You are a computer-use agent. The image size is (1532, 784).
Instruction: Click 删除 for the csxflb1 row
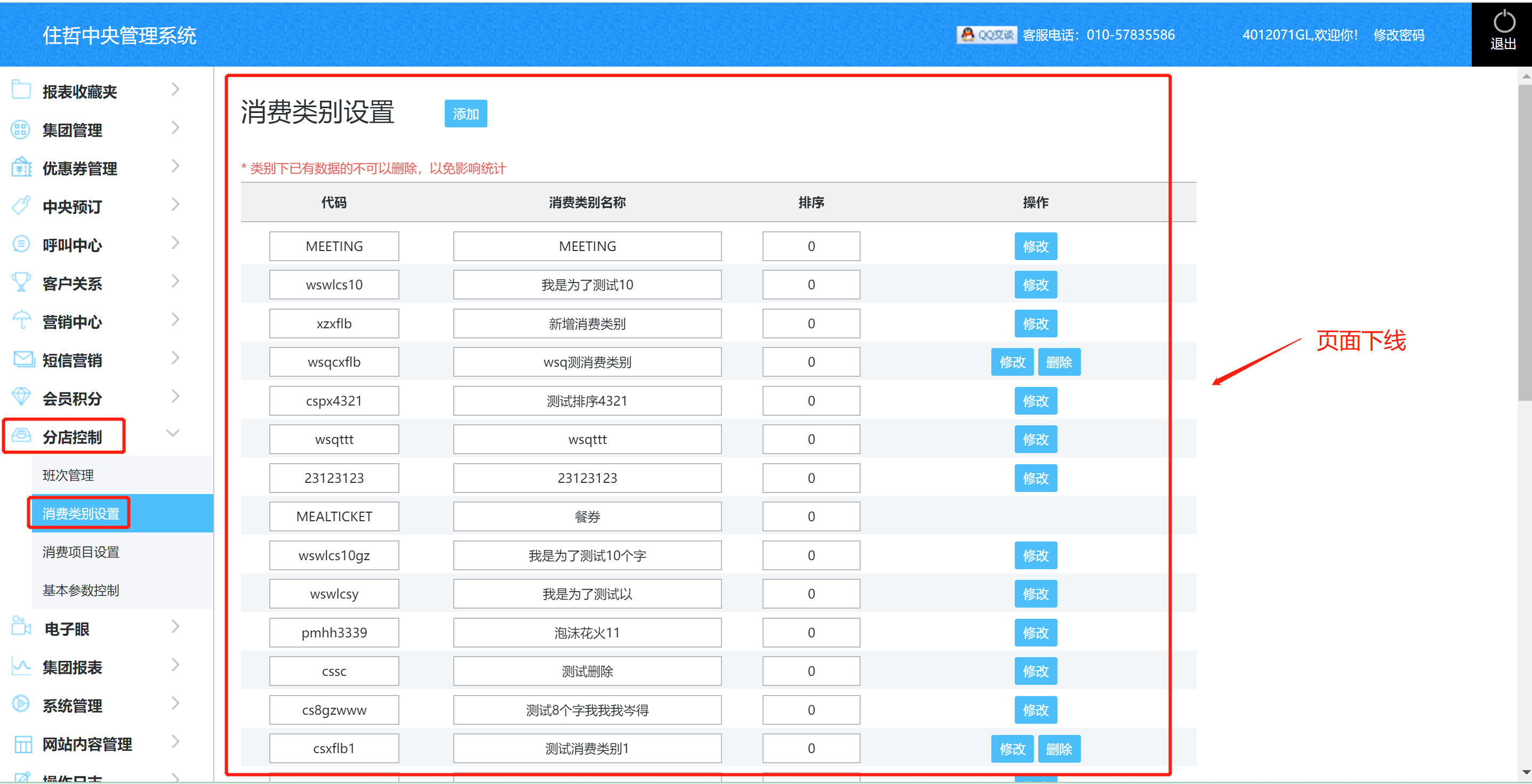pos(1058,749)
